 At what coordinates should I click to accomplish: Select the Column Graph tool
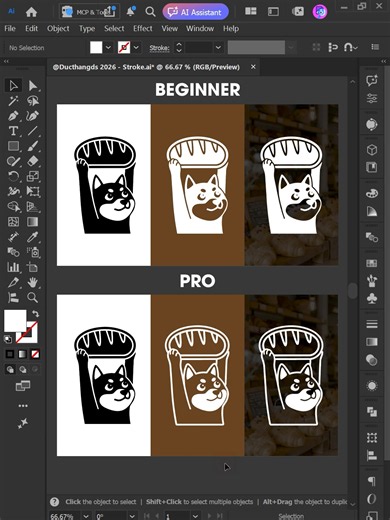point(13,267)
